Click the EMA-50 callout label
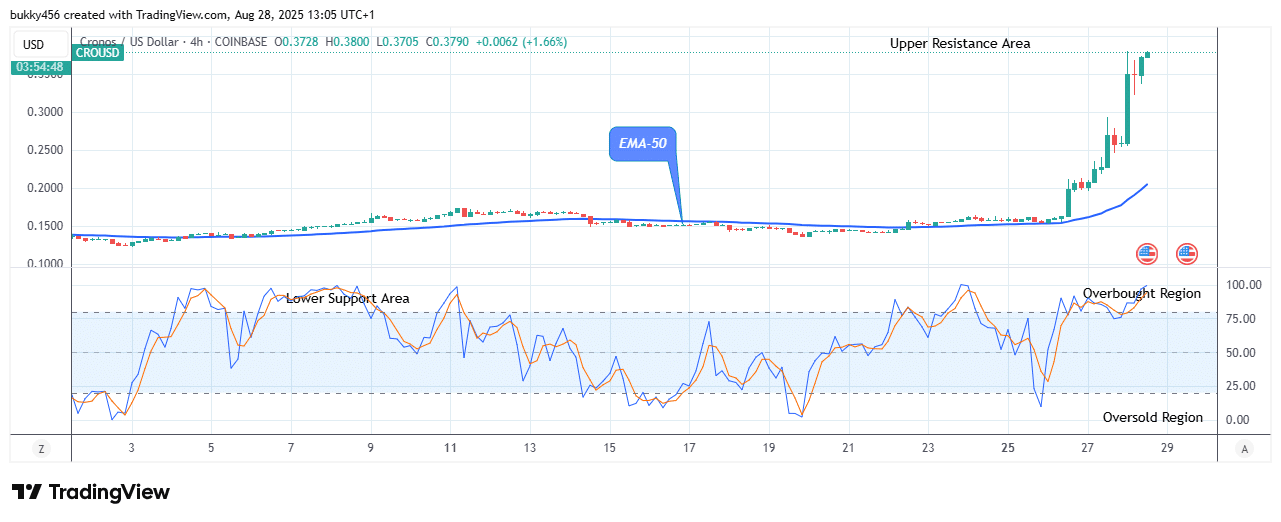This screenshot has height=522, width=1281. [644, 144]
